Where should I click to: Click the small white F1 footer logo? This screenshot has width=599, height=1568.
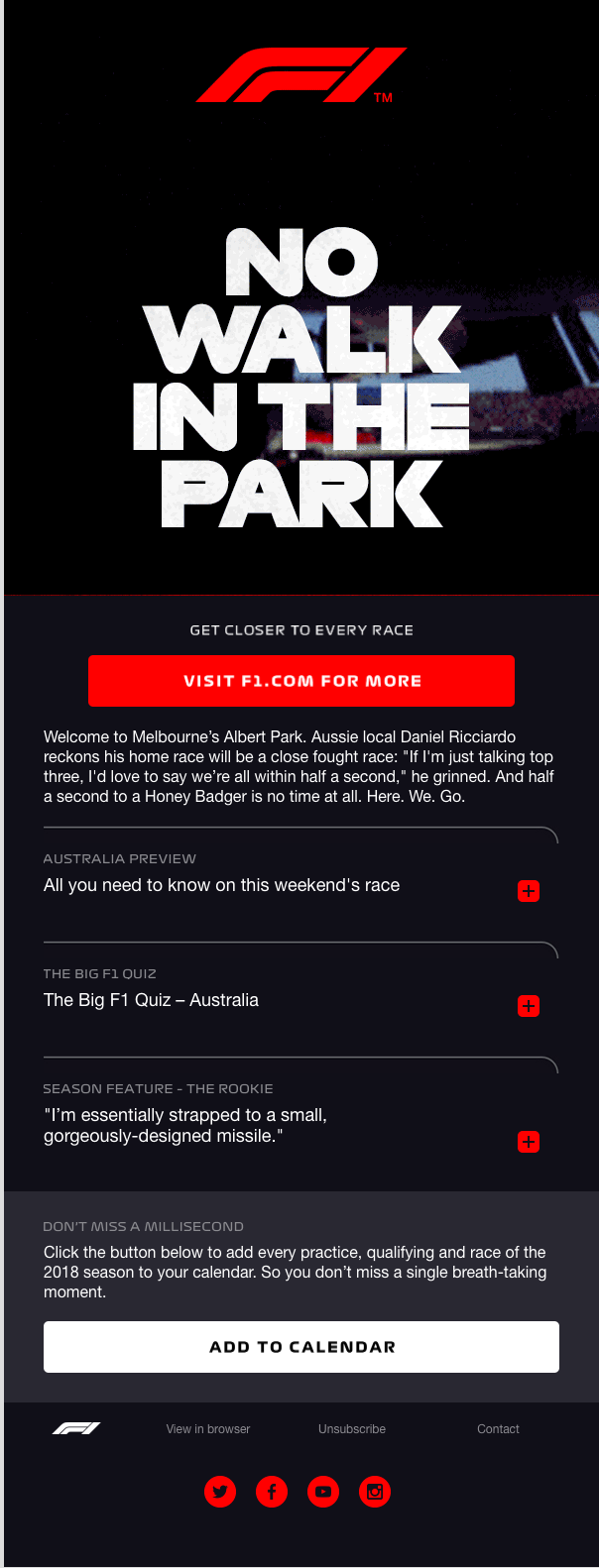(76, 1428)
